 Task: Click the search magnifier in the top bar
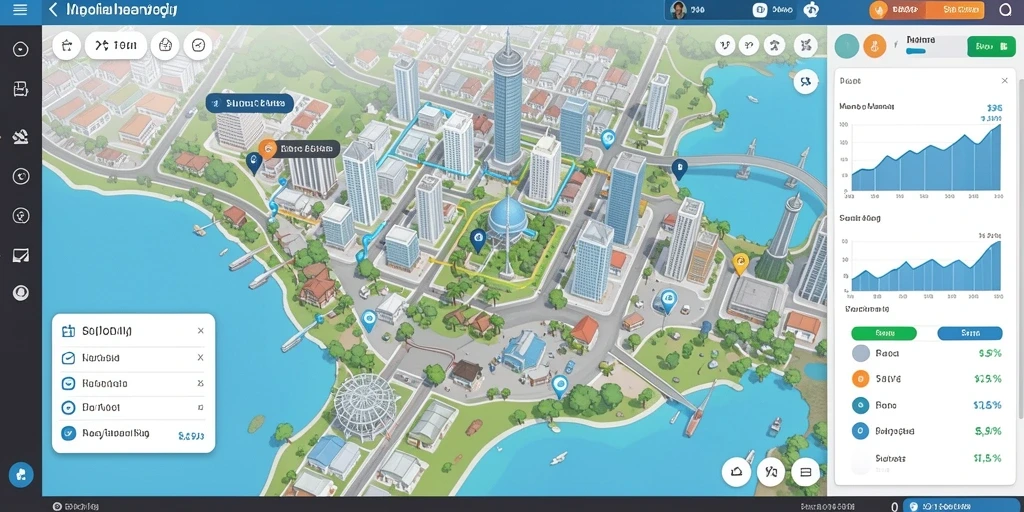[x=1006, y=9]
